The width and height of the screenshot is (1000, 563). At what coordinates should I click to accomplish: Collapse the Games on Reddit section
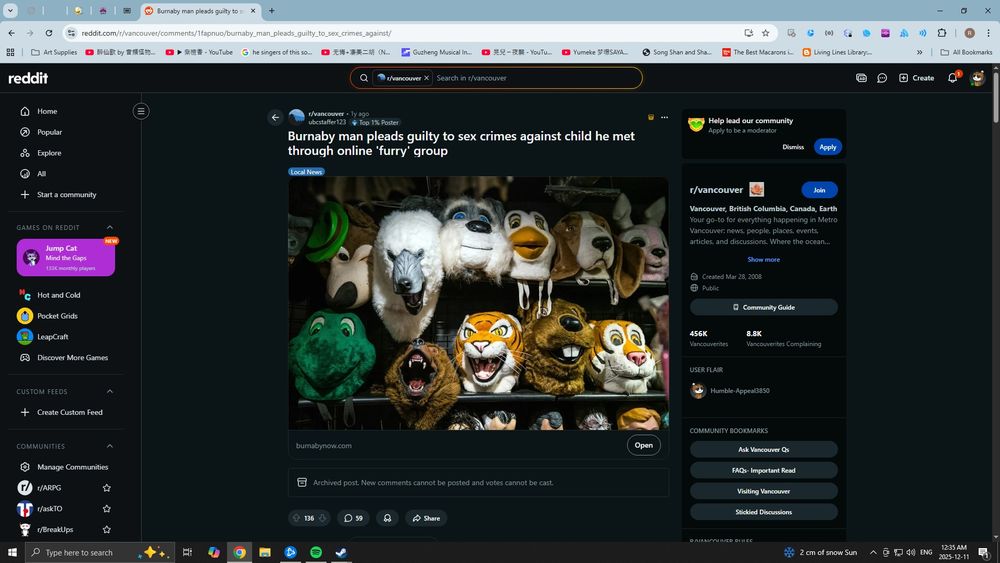coord(110,227)
